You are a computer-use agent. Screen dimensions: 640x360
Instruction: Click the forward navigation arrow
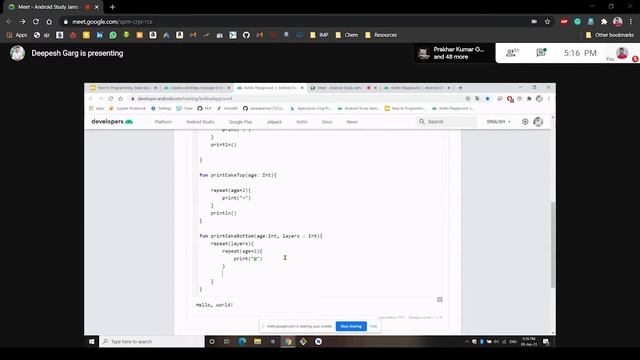pyautogui.click(x=22, y=22)
